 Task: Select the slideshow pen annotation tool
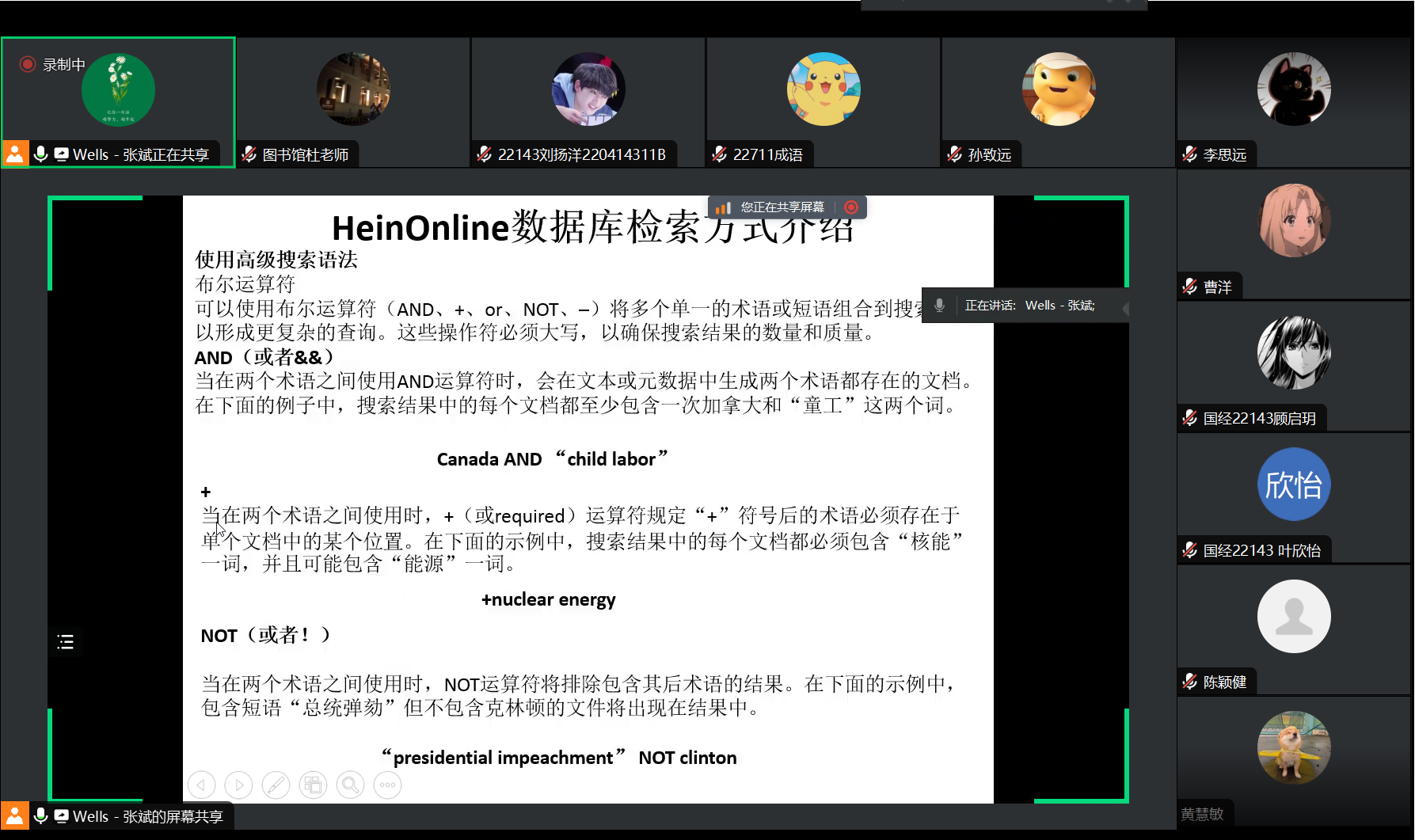pyautogui.click(x=276, y=785)
